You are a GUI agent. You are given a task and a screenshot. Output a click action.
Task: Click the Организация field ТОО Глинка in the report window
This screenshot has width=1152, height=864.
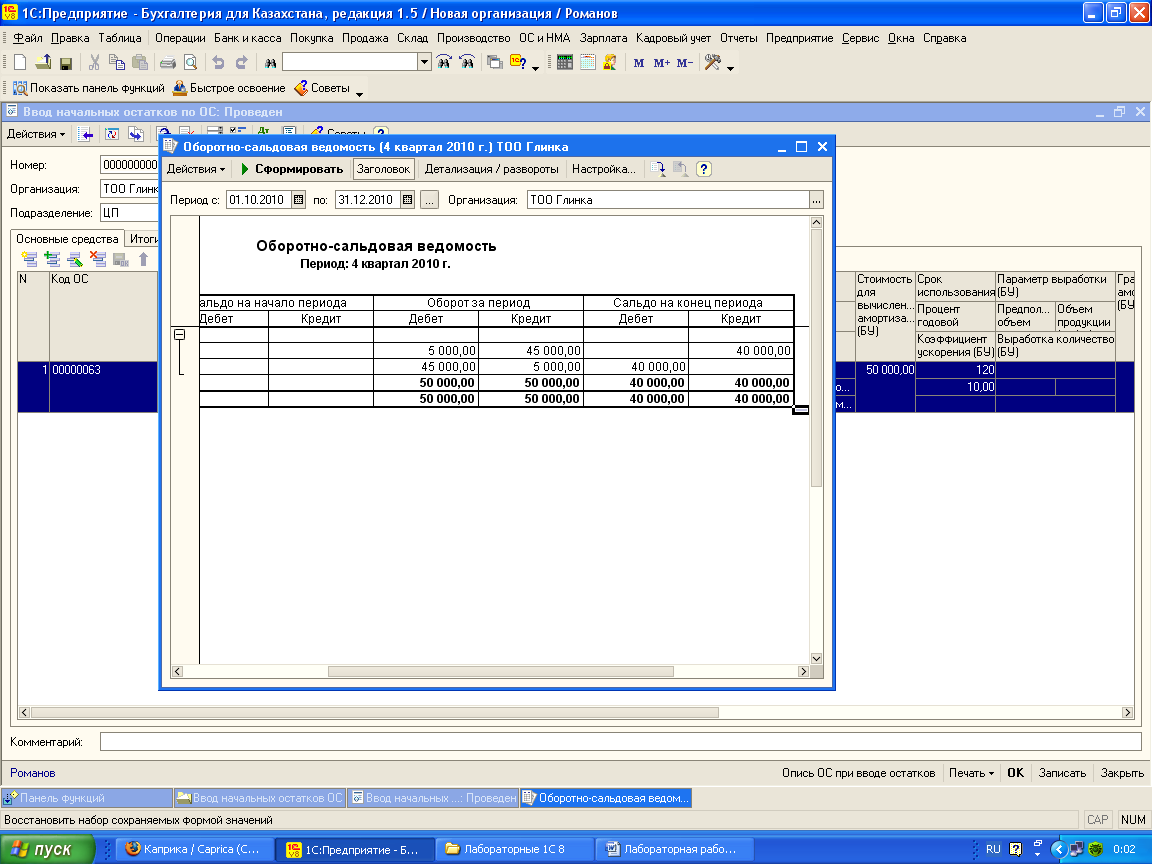[x=668, y=200]
